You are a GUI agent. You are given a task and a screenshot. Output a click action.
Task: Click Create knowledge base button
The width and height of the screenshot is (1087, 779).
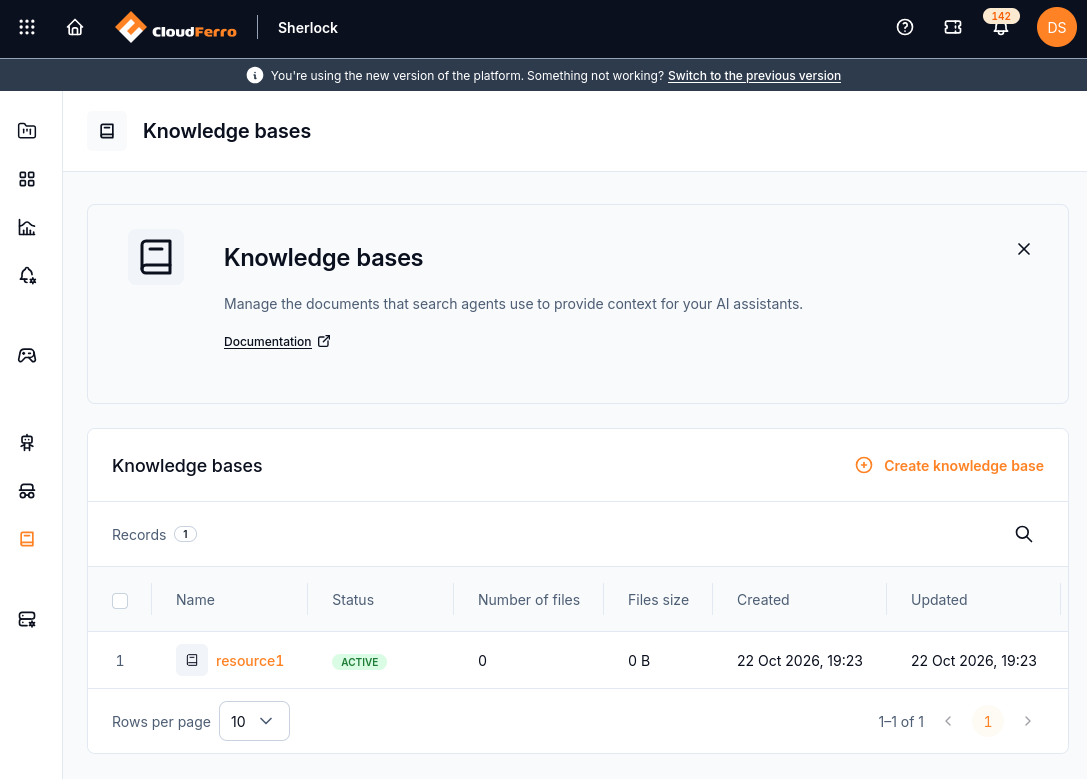point(950,466)
